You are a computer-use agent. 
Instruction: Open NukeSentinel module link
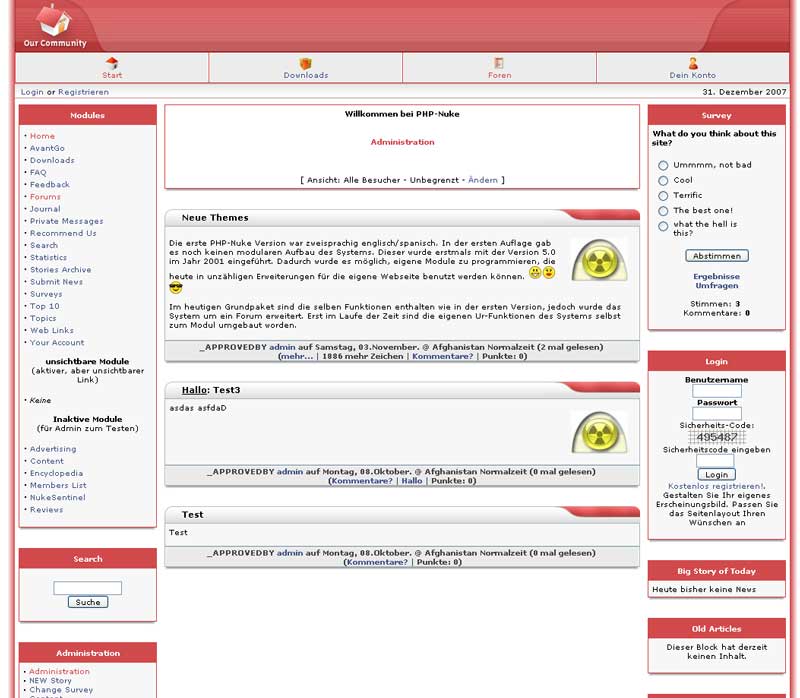(x=58, y=497)
